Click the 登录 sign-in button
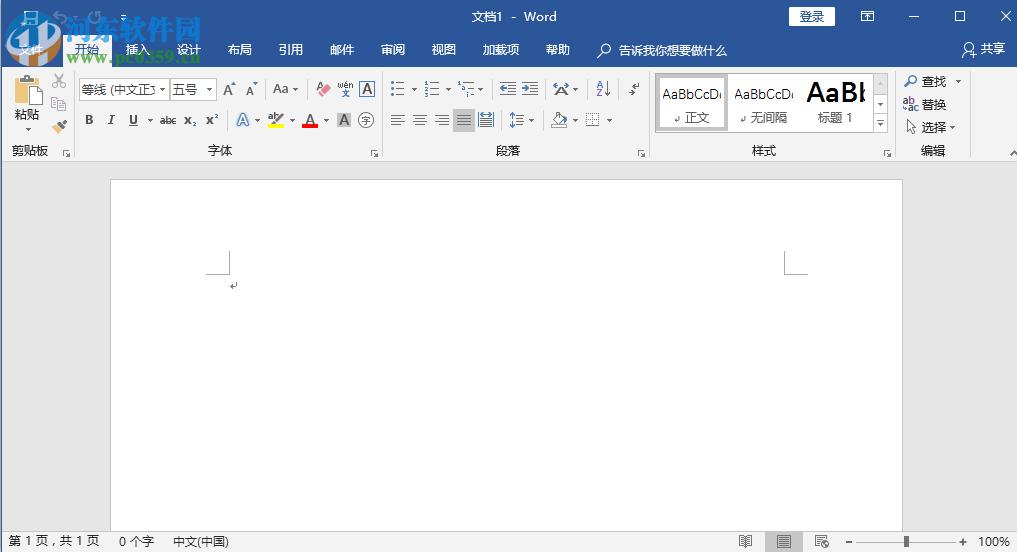 coord(811,17)
